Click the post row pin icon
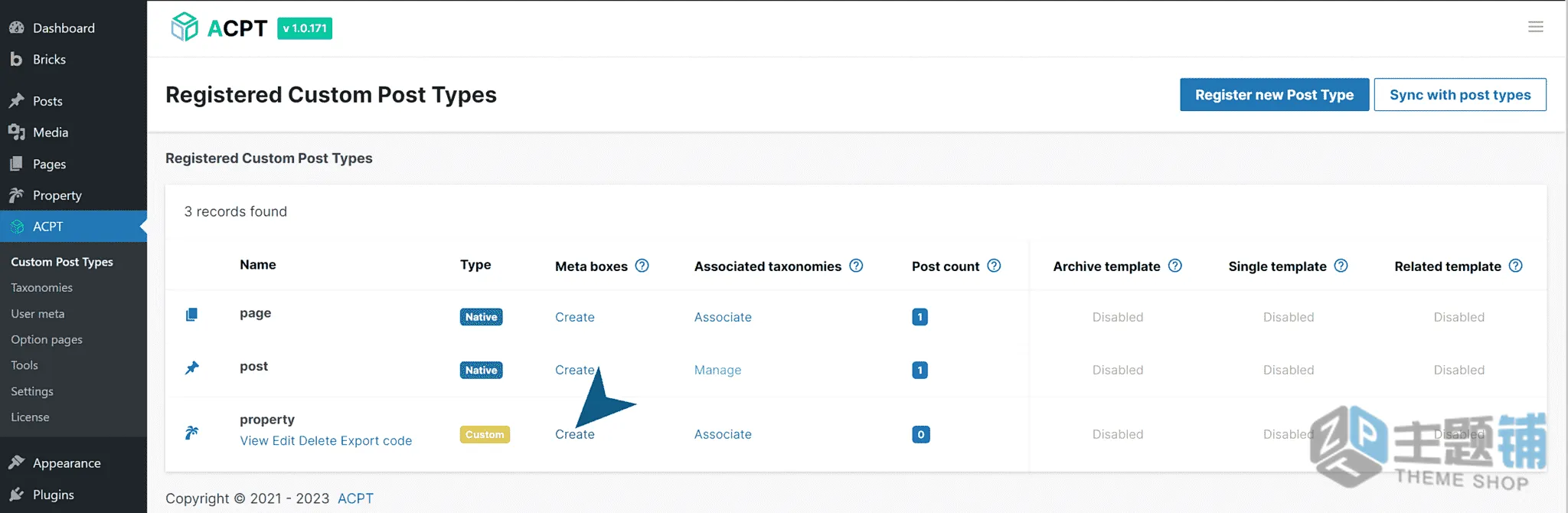 [192, 368]
